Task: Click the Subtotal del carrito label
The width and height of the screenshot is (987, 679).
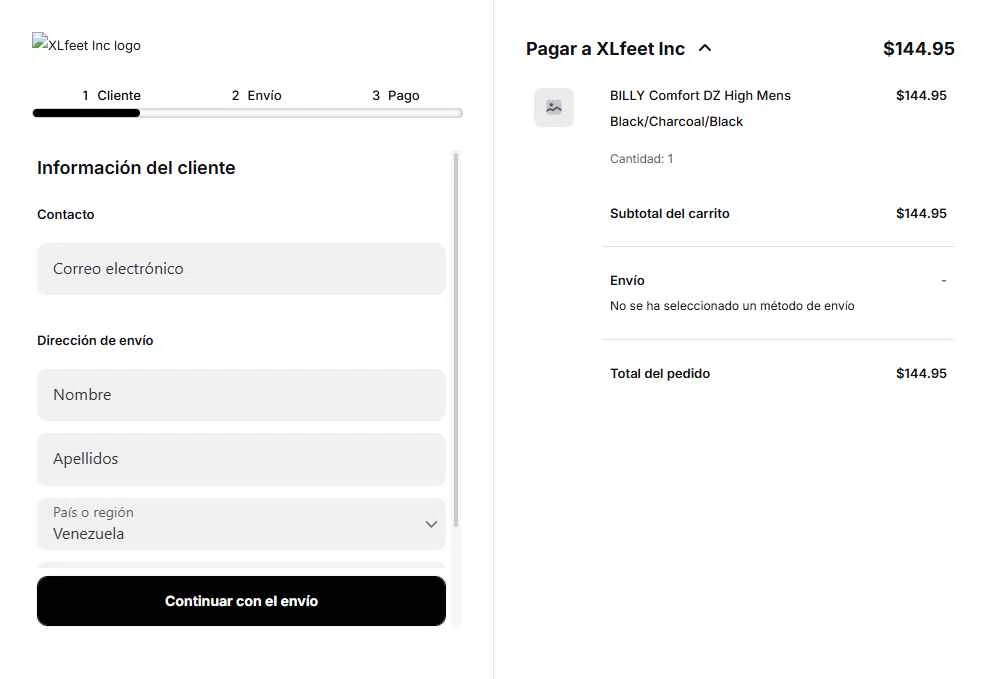Action: click(x=669, y=213)
